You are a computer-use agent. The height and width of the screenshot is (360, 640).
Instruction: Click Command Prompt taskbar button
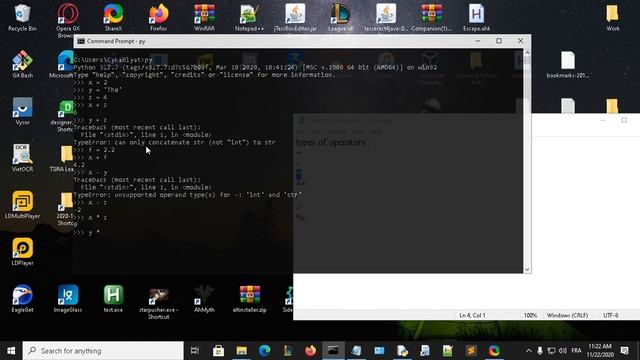click(x=333, y=351)
